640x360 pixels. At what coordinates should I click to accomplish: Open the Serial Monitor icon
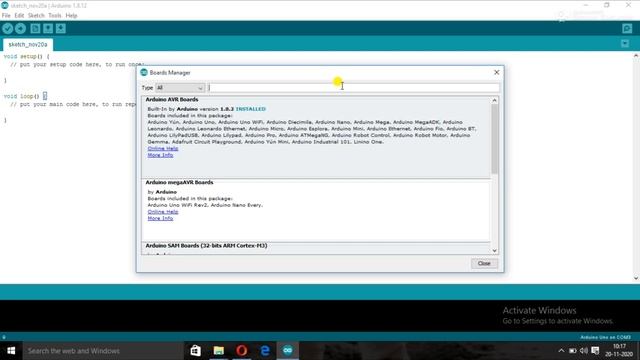[627, 28]
